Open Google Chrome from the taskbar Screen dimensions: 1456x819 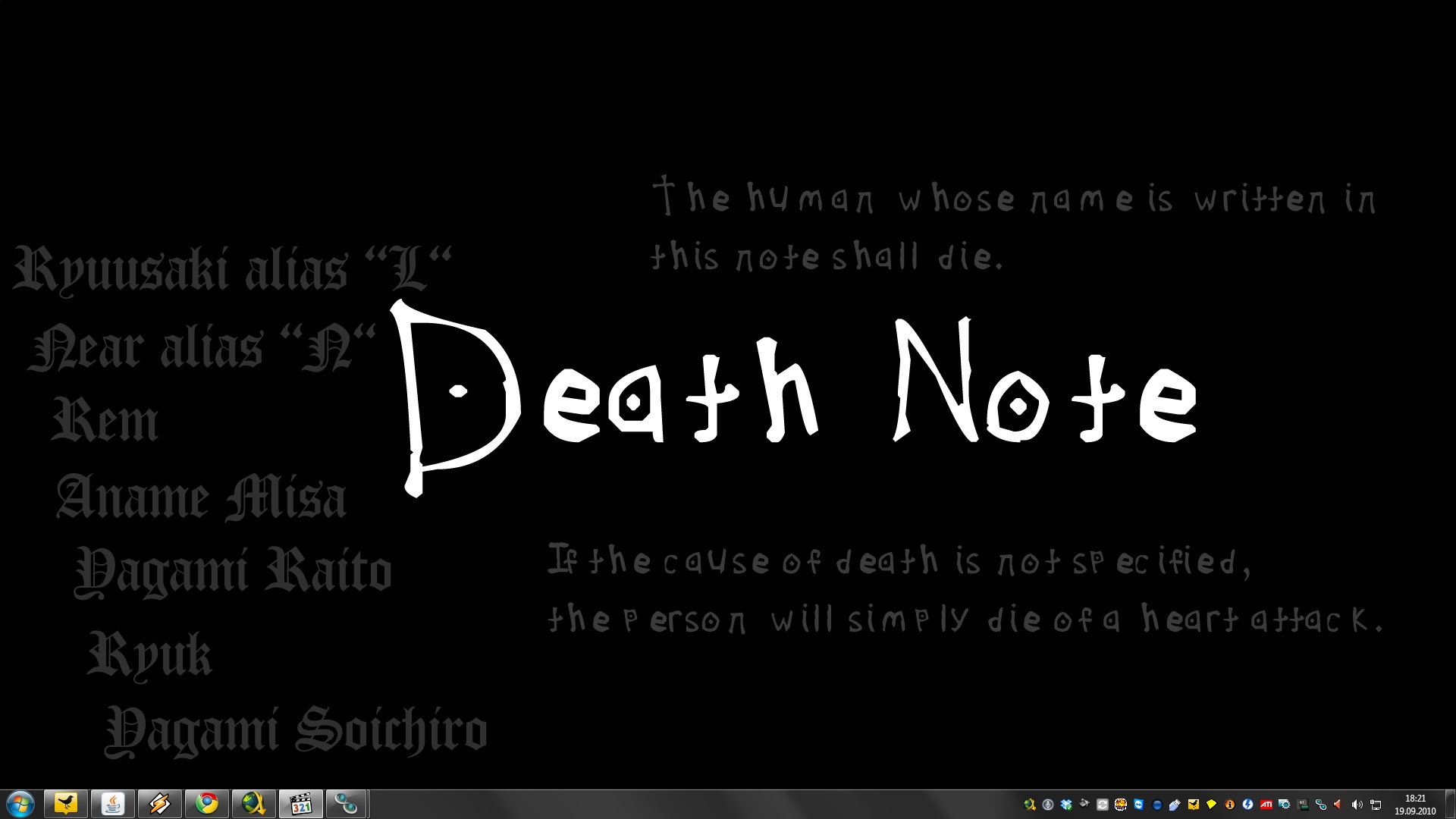[206, 803]
